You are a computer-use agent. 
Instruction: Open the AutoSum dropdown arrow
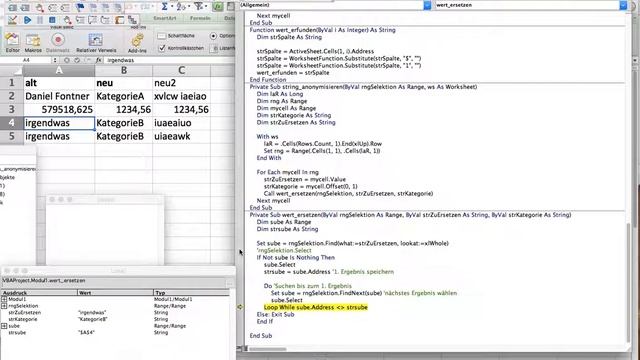(171, 7)
